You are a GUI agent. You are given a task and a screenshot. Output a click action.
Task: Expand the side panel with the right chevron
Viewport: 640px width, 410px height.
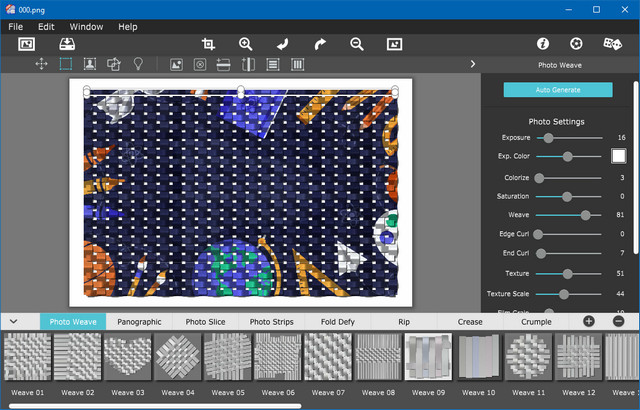[472, 64]
